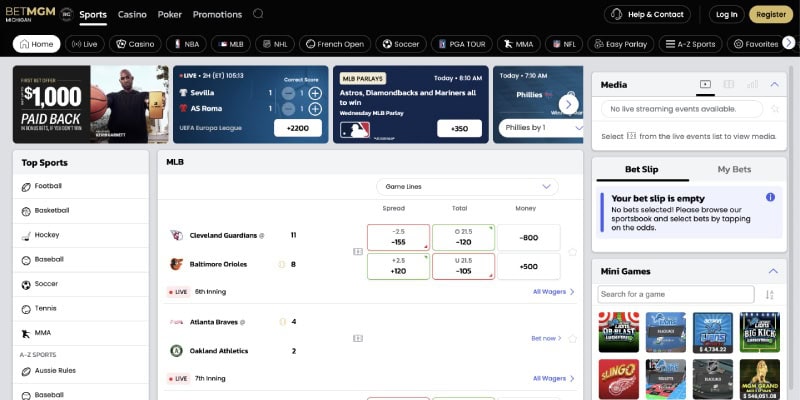Screen dimensions: 800x400
Task: Favorite the Guardians vs Orioles game star
Action: pyautogui.click(x=572, y=252)
